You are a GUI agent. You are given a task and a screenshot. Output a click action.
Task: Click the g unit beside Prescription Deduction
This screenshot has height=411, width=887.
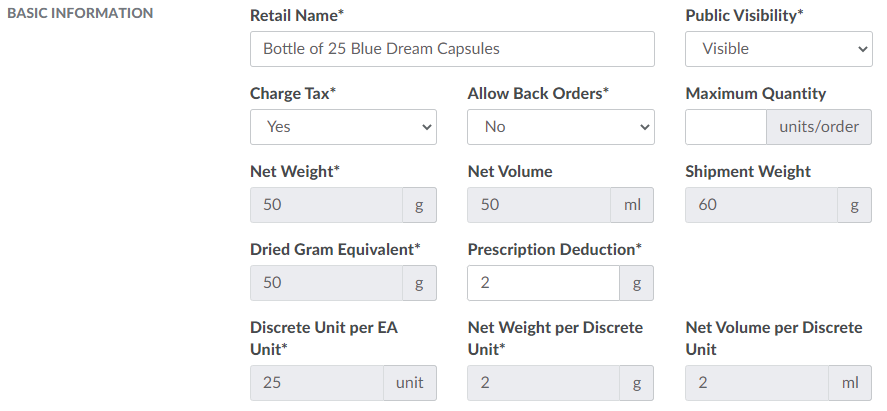pyautogui.click(x=636, y=283)
